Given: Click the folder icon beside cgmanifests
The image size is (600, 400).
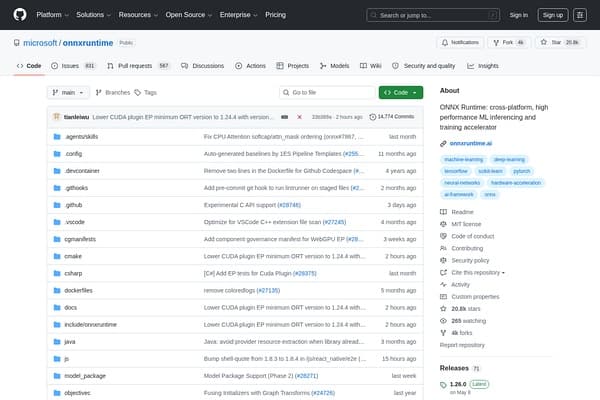Looking at the screenshot, I should (57, 239).
